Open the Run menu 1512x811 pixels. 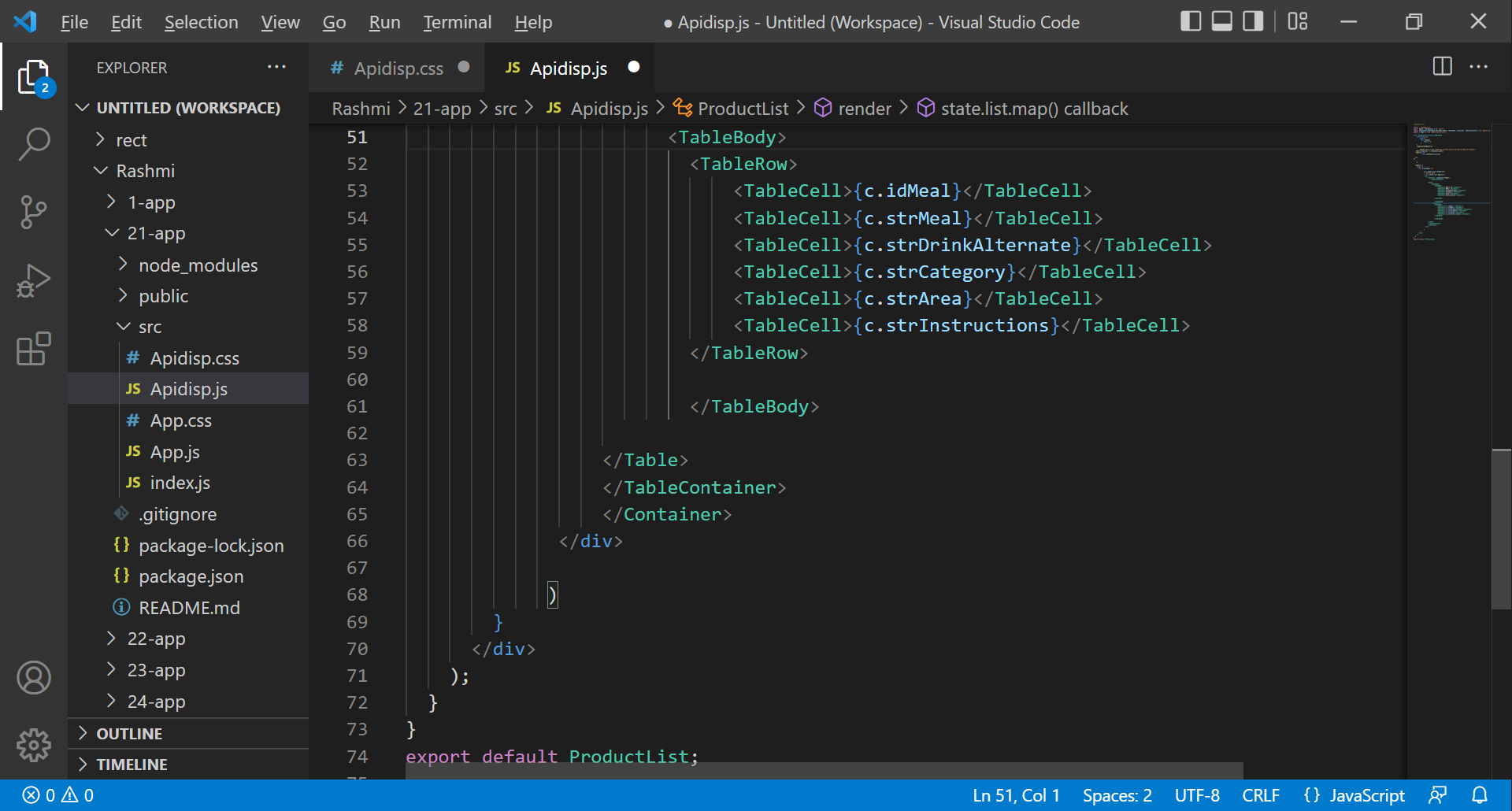(384, 22)
